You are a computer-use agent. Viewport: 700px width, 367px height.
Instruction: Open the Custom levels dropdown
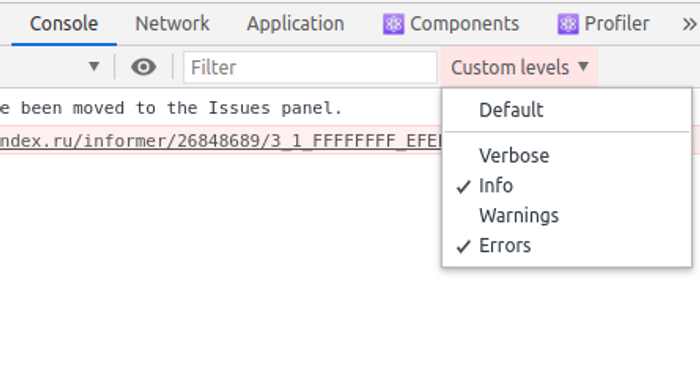519,67
